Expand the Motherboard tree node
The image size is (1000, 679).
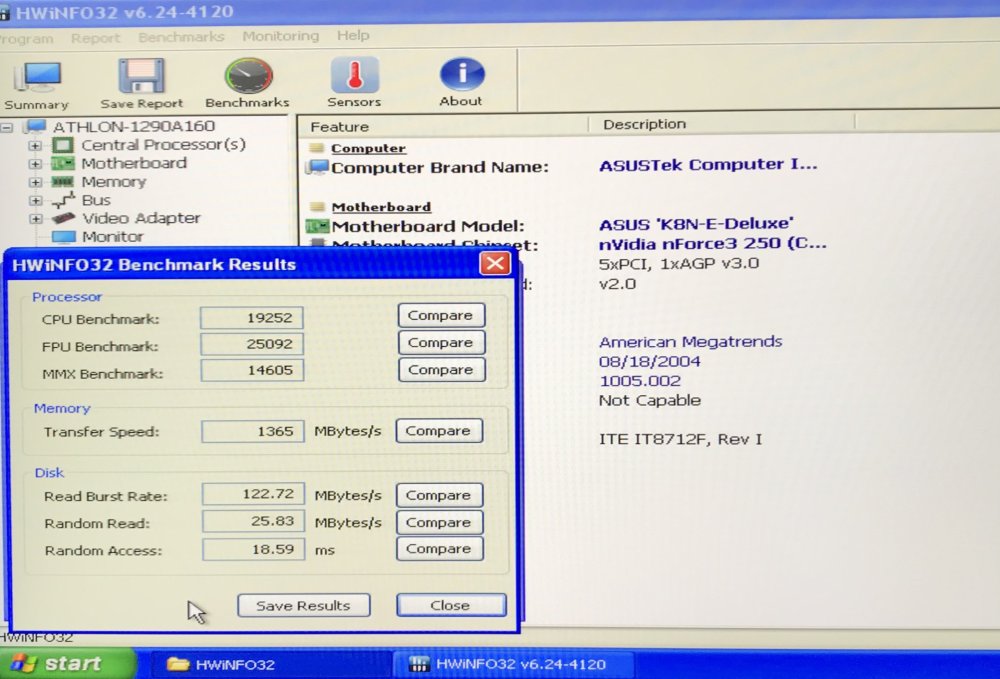point(34,163)
